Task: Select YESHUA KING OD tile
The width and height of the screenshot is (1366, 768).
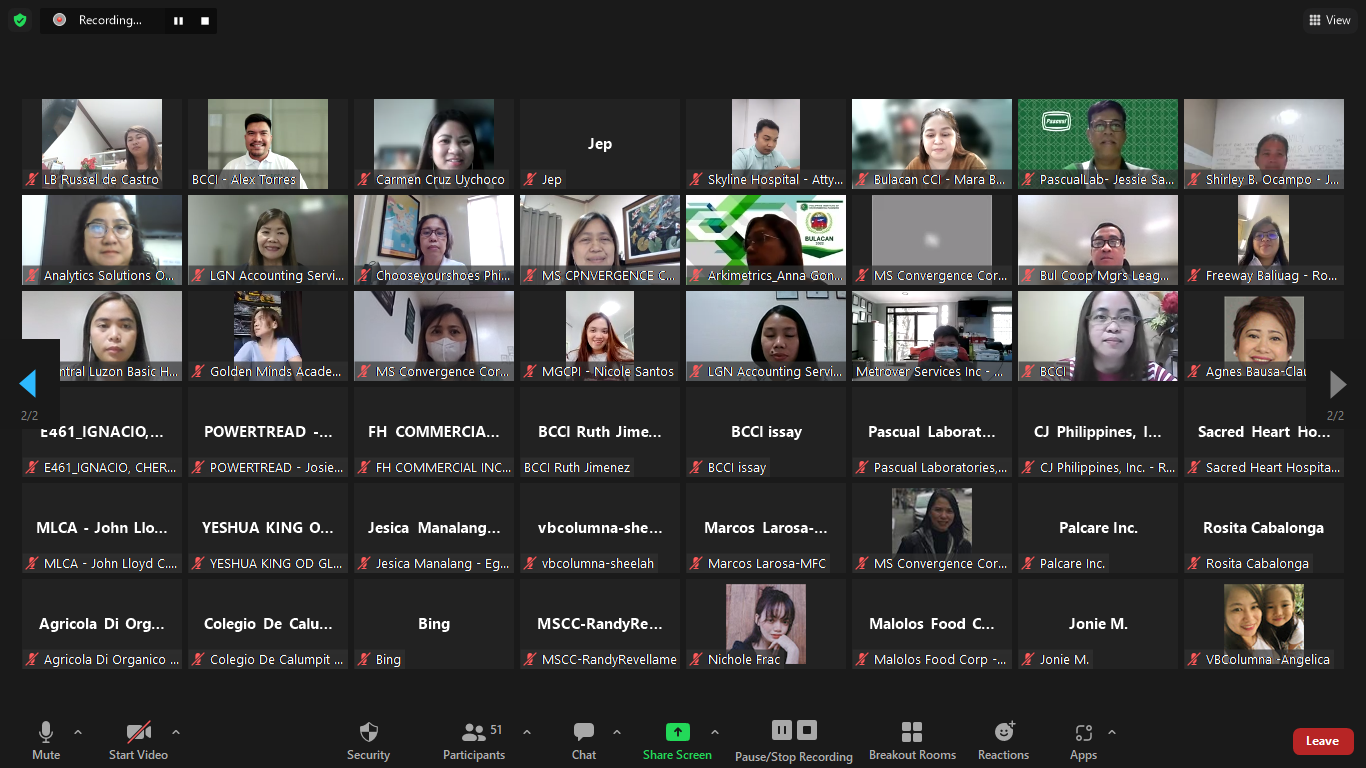Action: coord(268,528)
